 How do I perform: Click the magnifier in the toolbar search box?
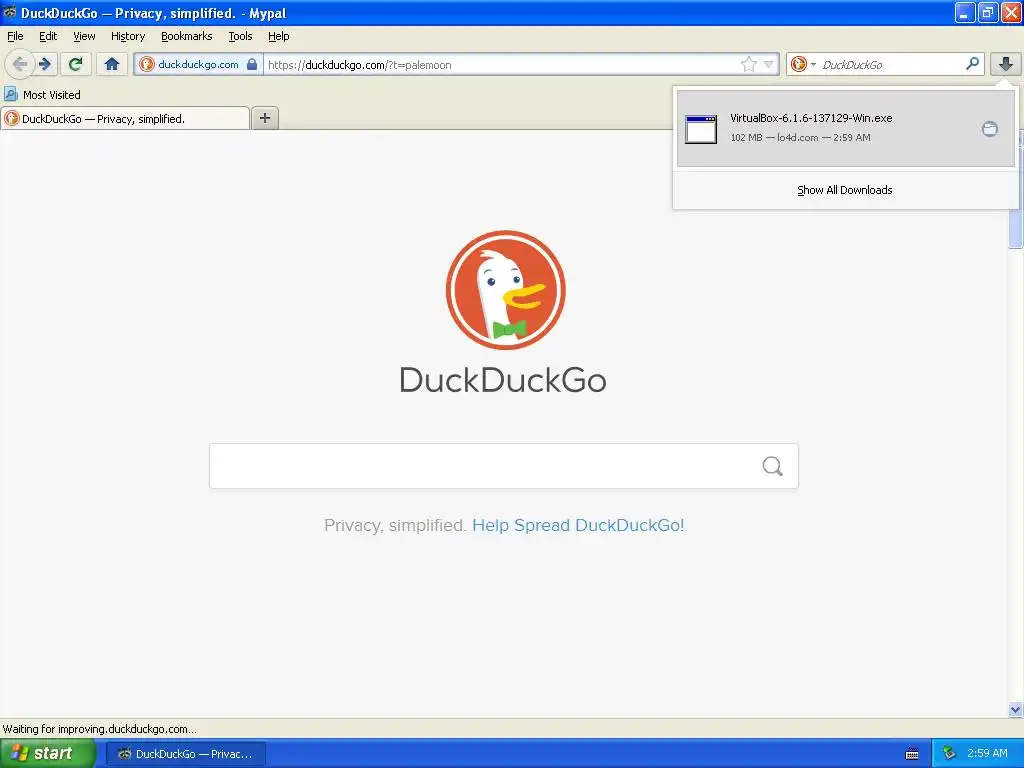pos(972,63)
